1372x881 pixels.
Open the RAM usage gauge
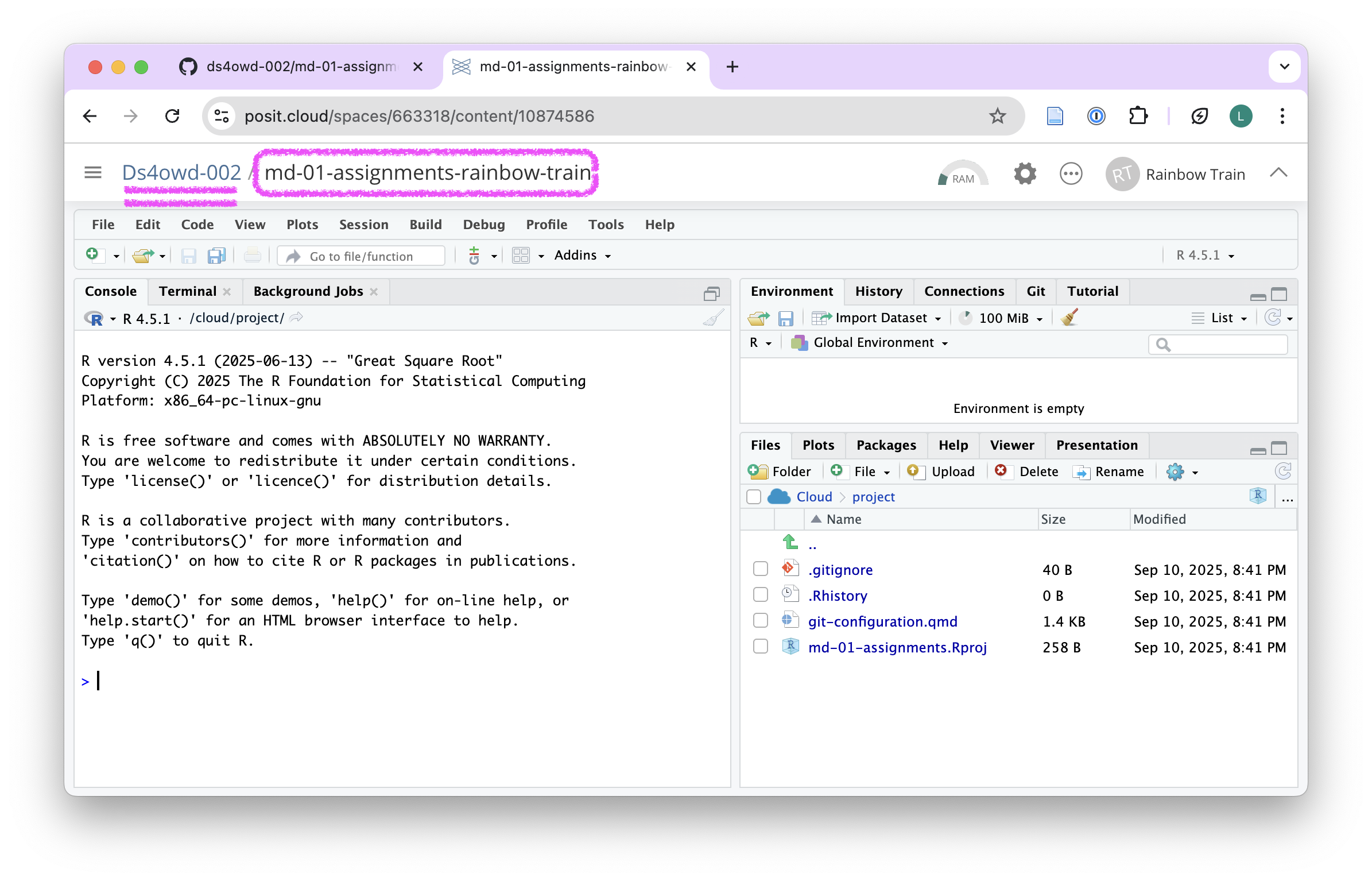tap(963, 174)
